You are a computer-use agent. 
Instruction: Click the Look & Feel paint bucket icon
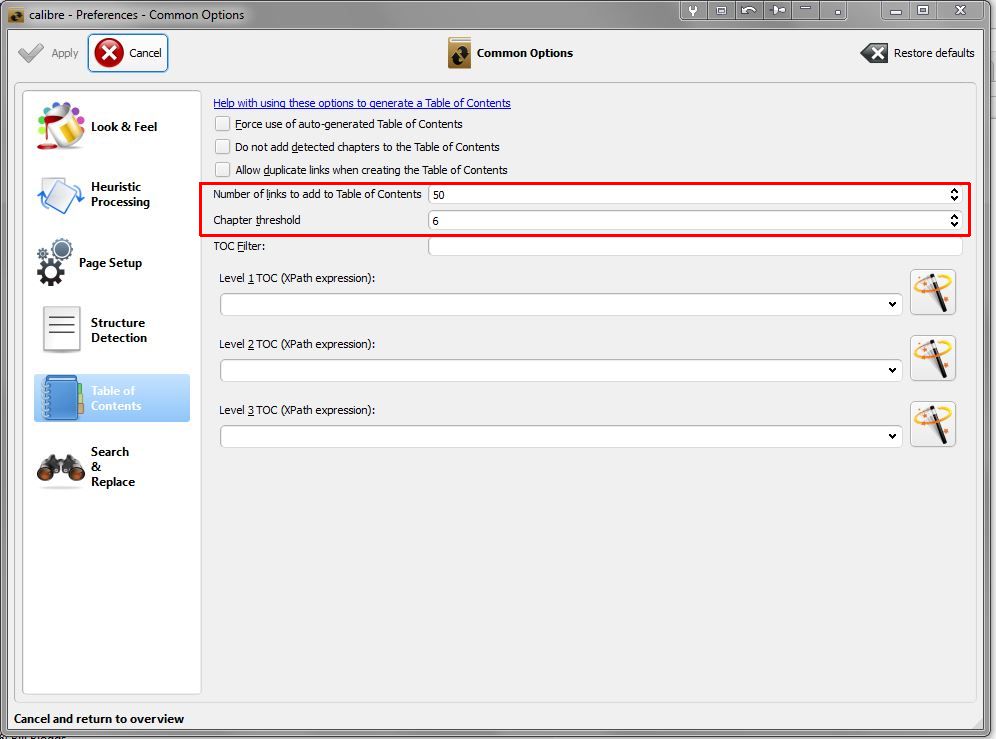60,126
